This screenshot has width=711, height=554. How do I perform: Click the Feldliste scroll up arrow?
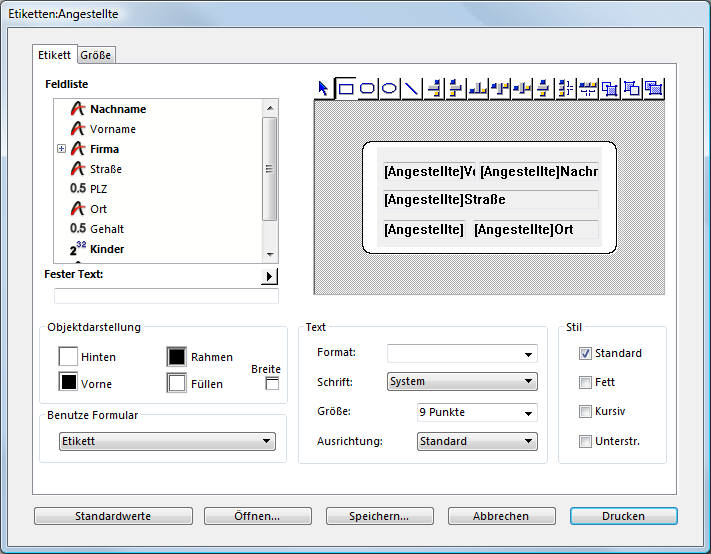[270, 108]
